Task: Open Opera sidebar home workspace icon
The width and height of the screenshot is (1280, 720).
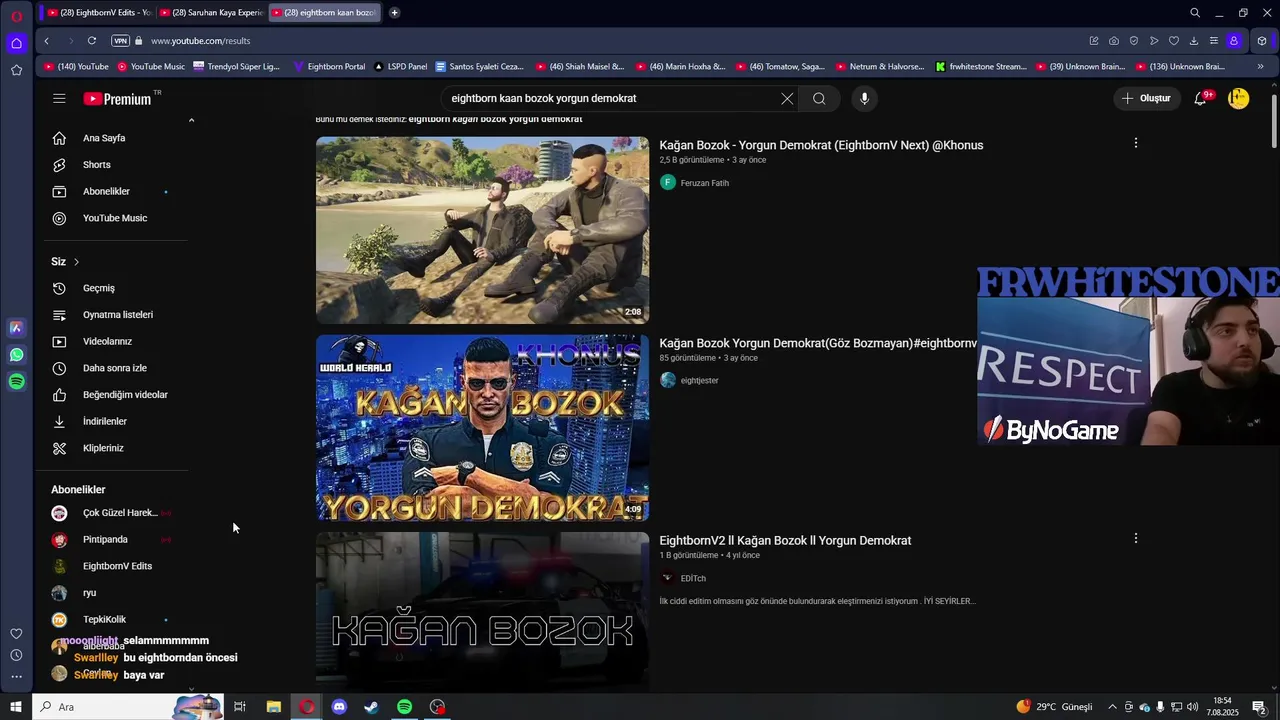Action: (16, 43)
